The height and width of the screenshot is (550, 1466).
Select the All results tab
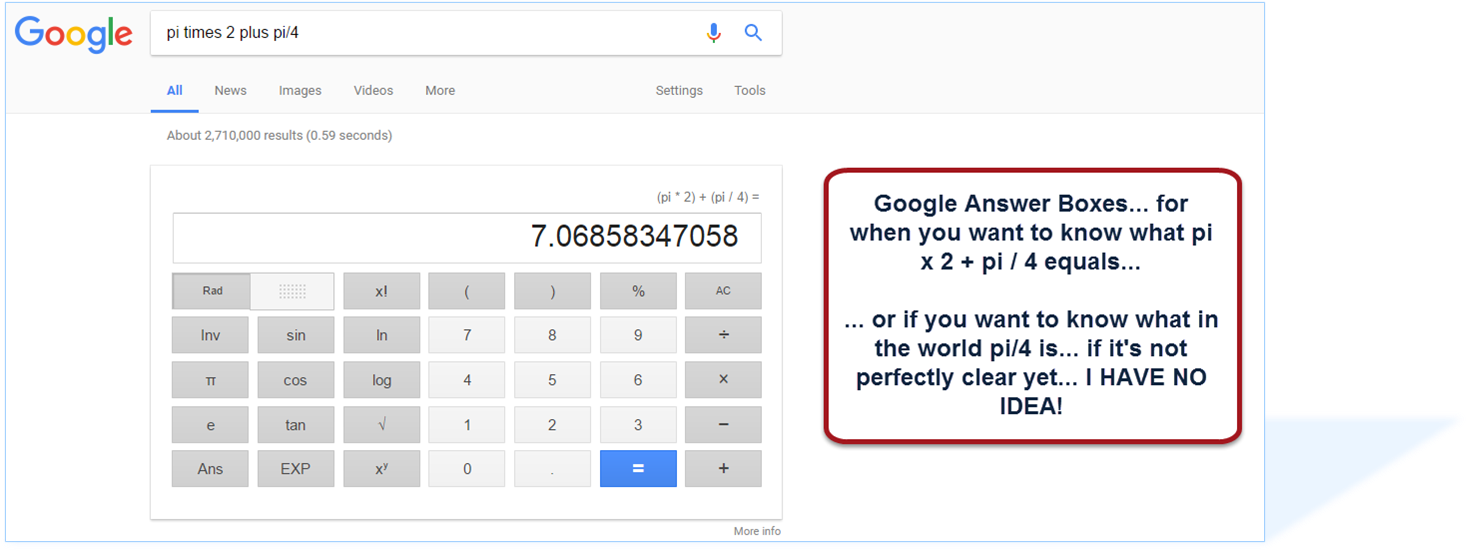tap(175, 91)
